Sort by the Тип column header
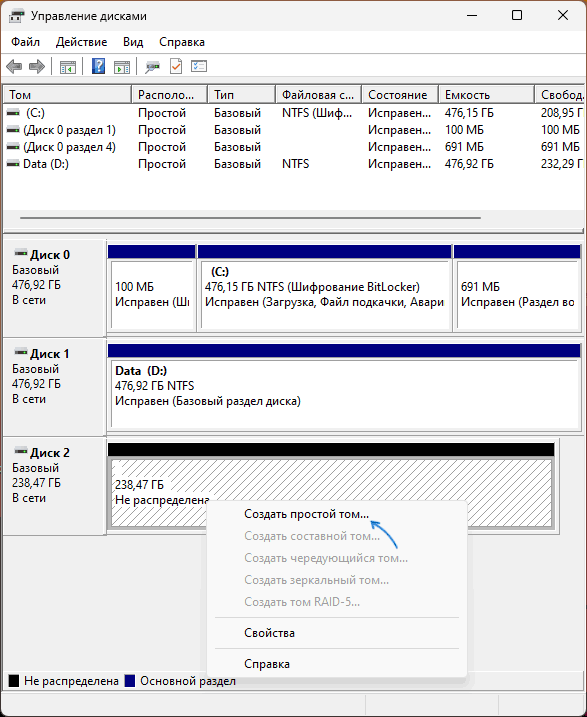Screen dimensions: 587x717 (x=241, y=95)
